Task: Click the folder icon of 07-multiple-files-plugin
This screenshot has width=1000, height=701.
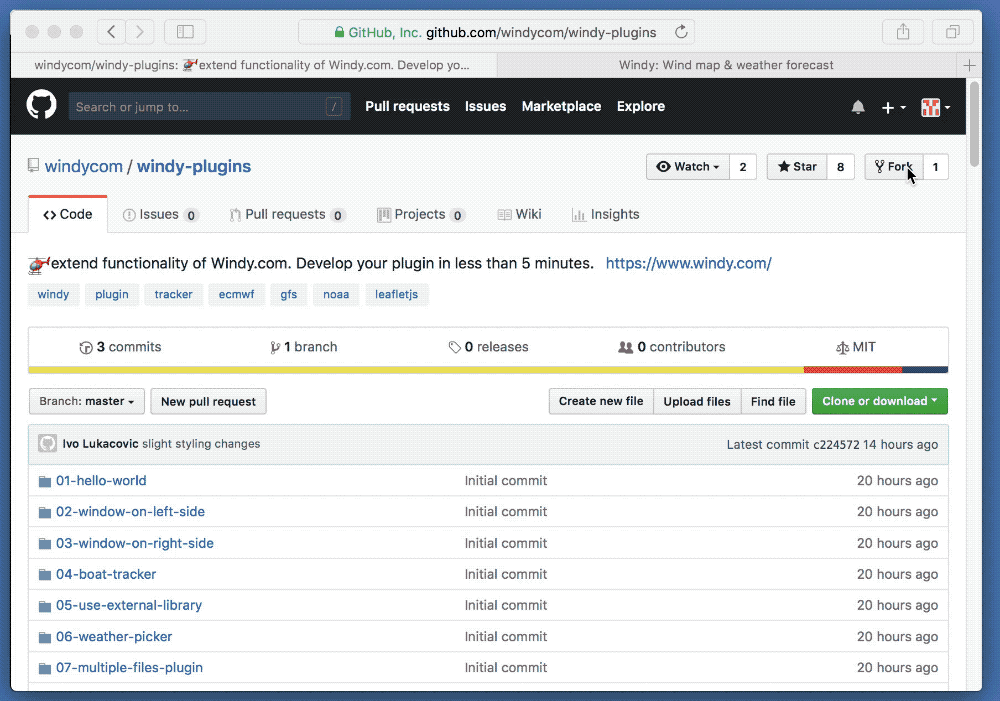Action: click(45, 668)
